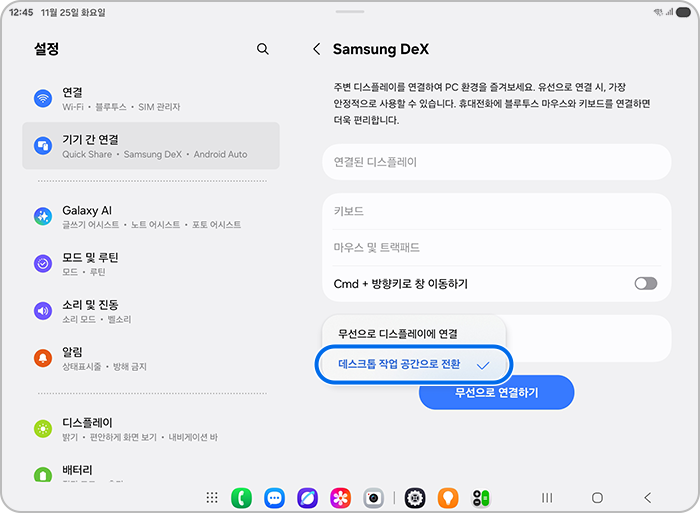Image resolution: width=700 pixels, height=513 pixels.
Task: Open the Galaxy AI settings category
Action: click(x=151, y=216)
